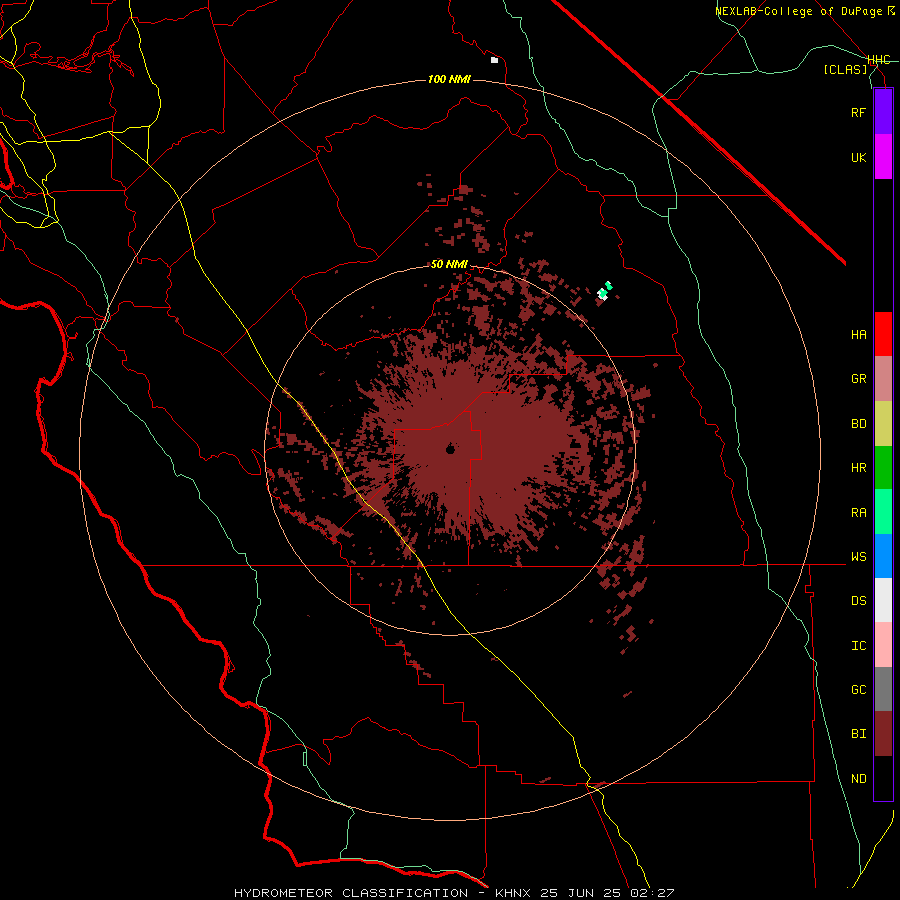Click the 'UK' legend label

coord(858,157)
